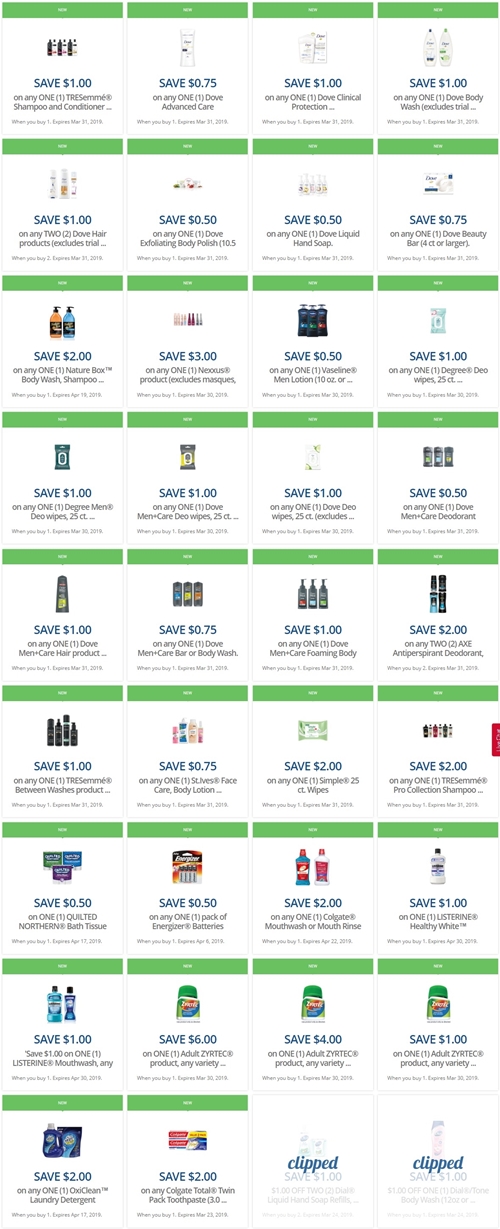The height and width of the screenshot is (1229, 500).
Task: Open the red side tab on right edge
Action: [495, 745]
